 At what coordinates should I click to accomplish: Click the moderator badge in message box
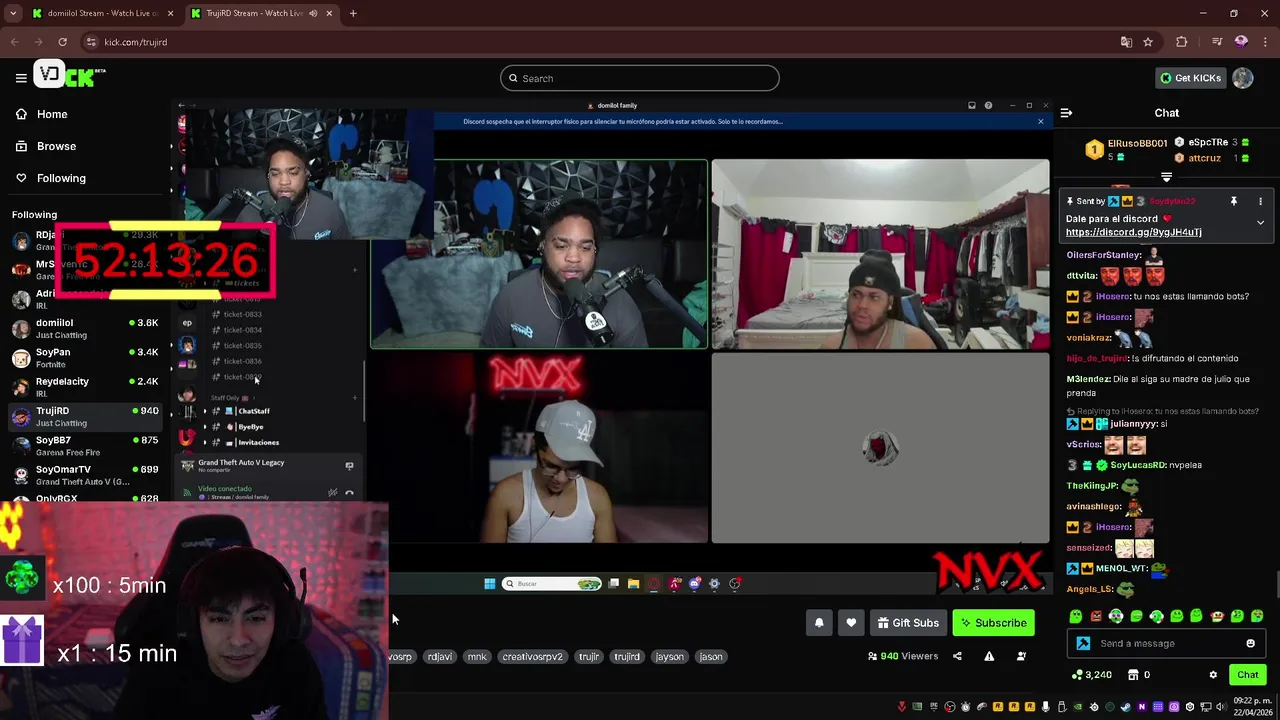tap(1083, 643)
